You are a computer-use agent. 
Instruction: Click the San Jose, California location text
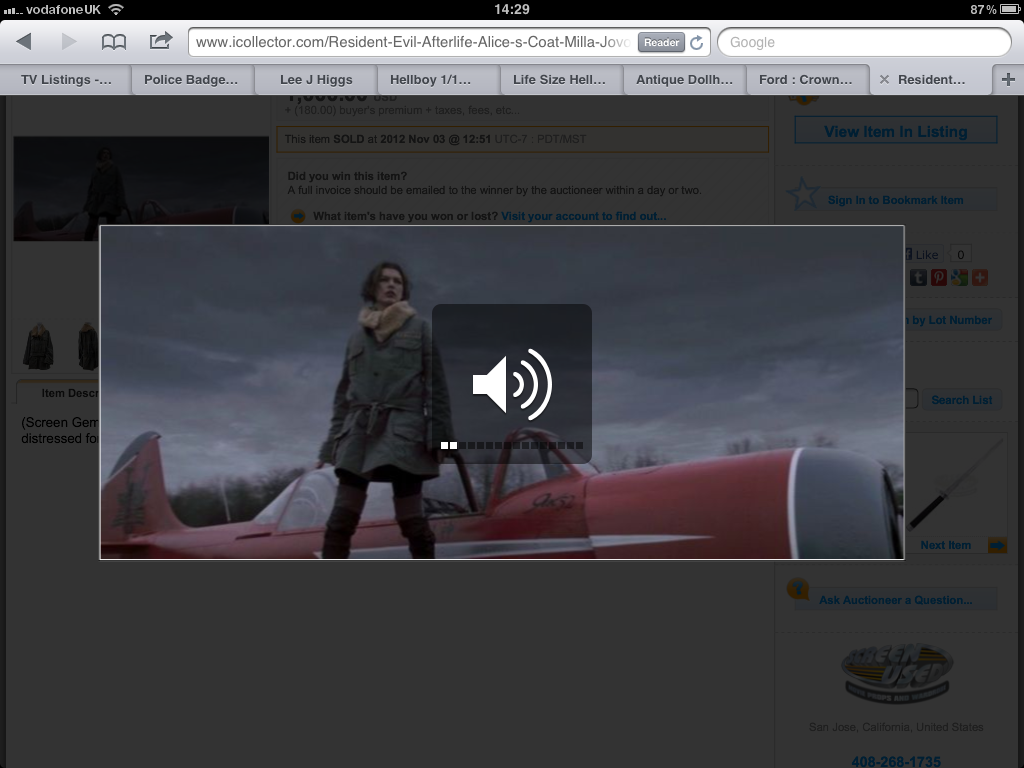pos(896,727)
